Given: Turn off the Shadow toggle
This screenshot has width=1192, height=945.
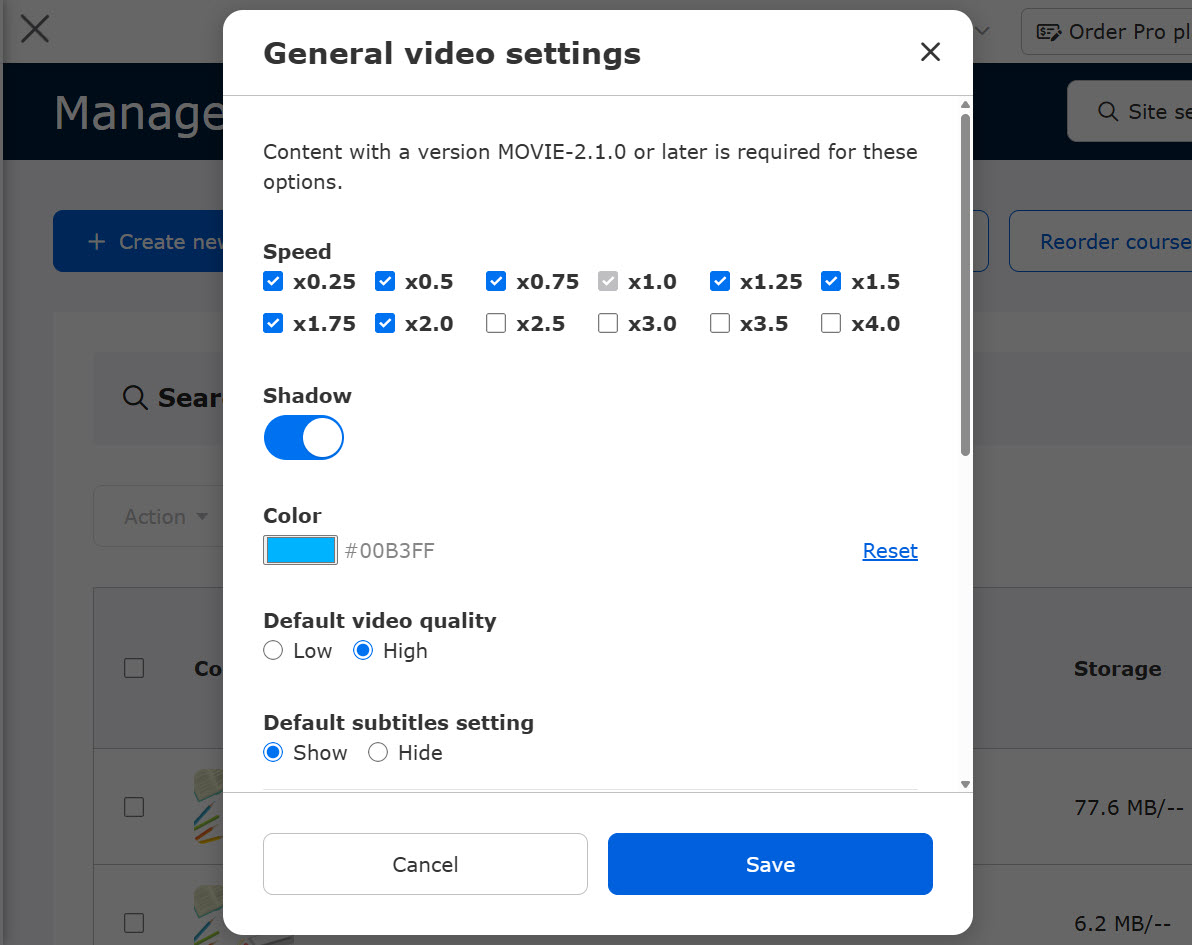Looking at the screenshot, I should pos(303,437).
